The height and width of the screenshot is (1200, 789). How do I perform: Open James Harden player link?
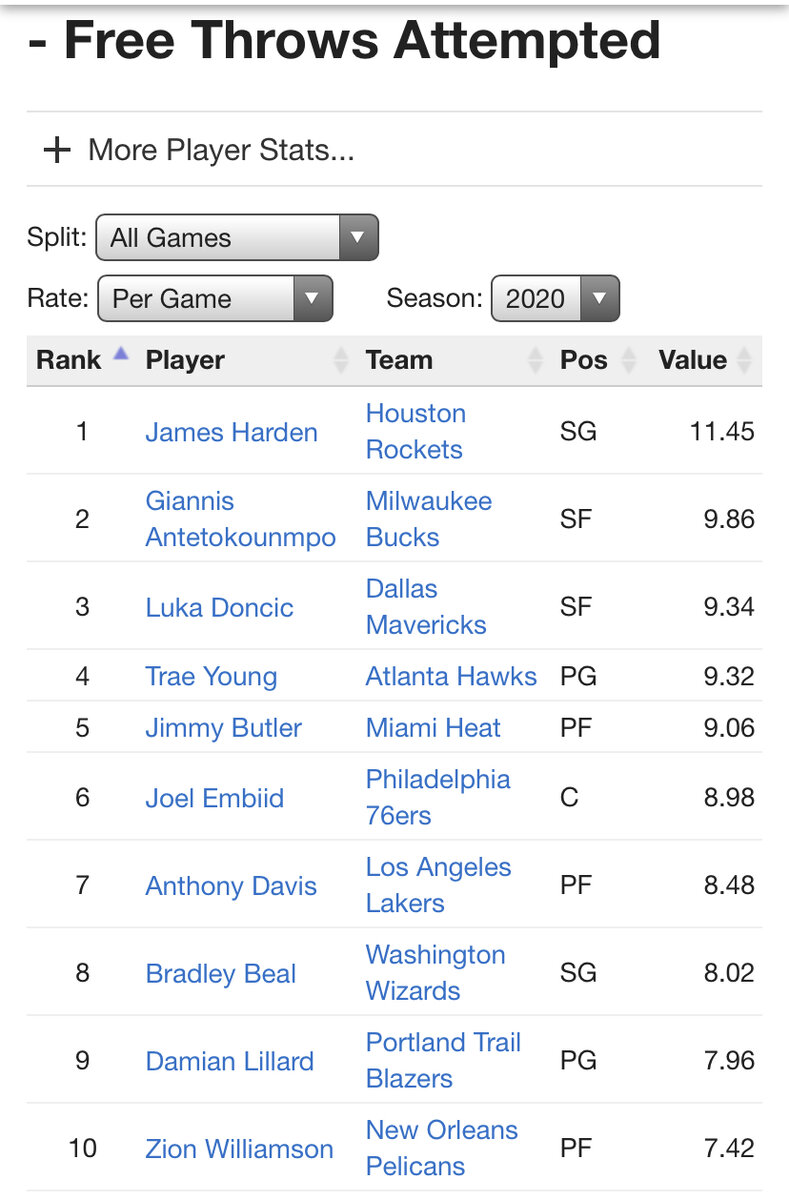tap(231, 432)
